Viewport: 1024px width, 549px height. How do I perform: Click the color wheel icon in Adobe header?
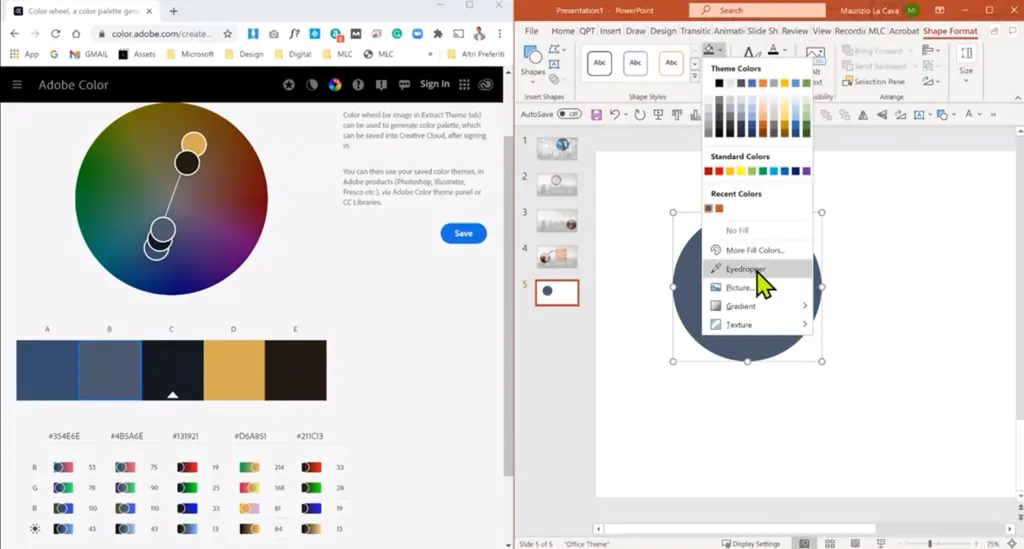coord(335,85)
